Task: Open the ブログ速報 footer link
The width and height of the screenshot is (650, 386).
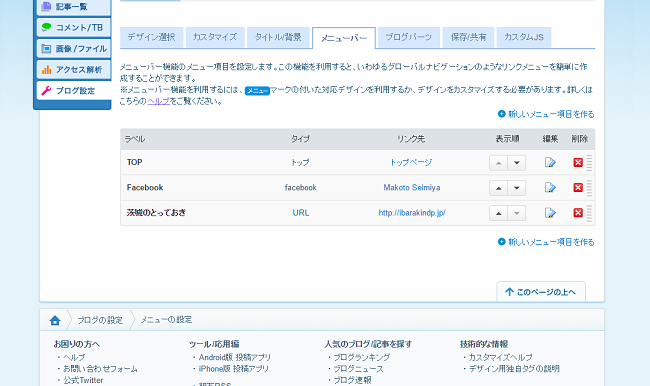Action: coord(352,380)
